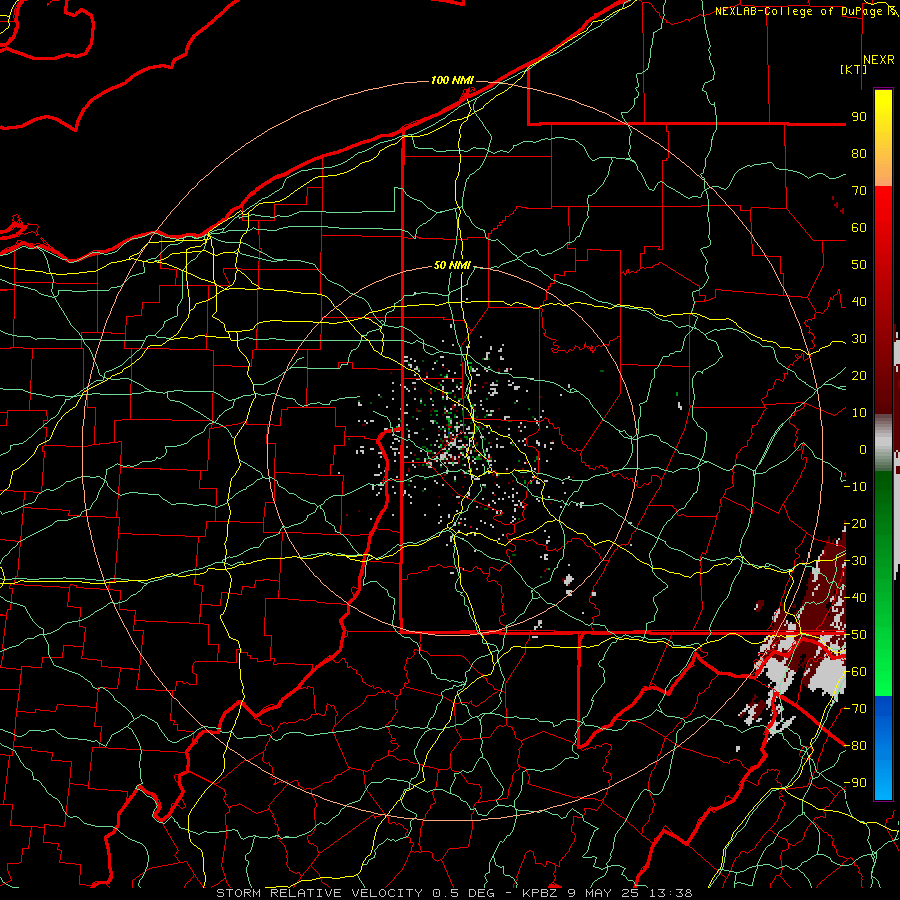Click the -70 value on the velocity scale
Screen dimensions: 900x900
pos(855,709)
